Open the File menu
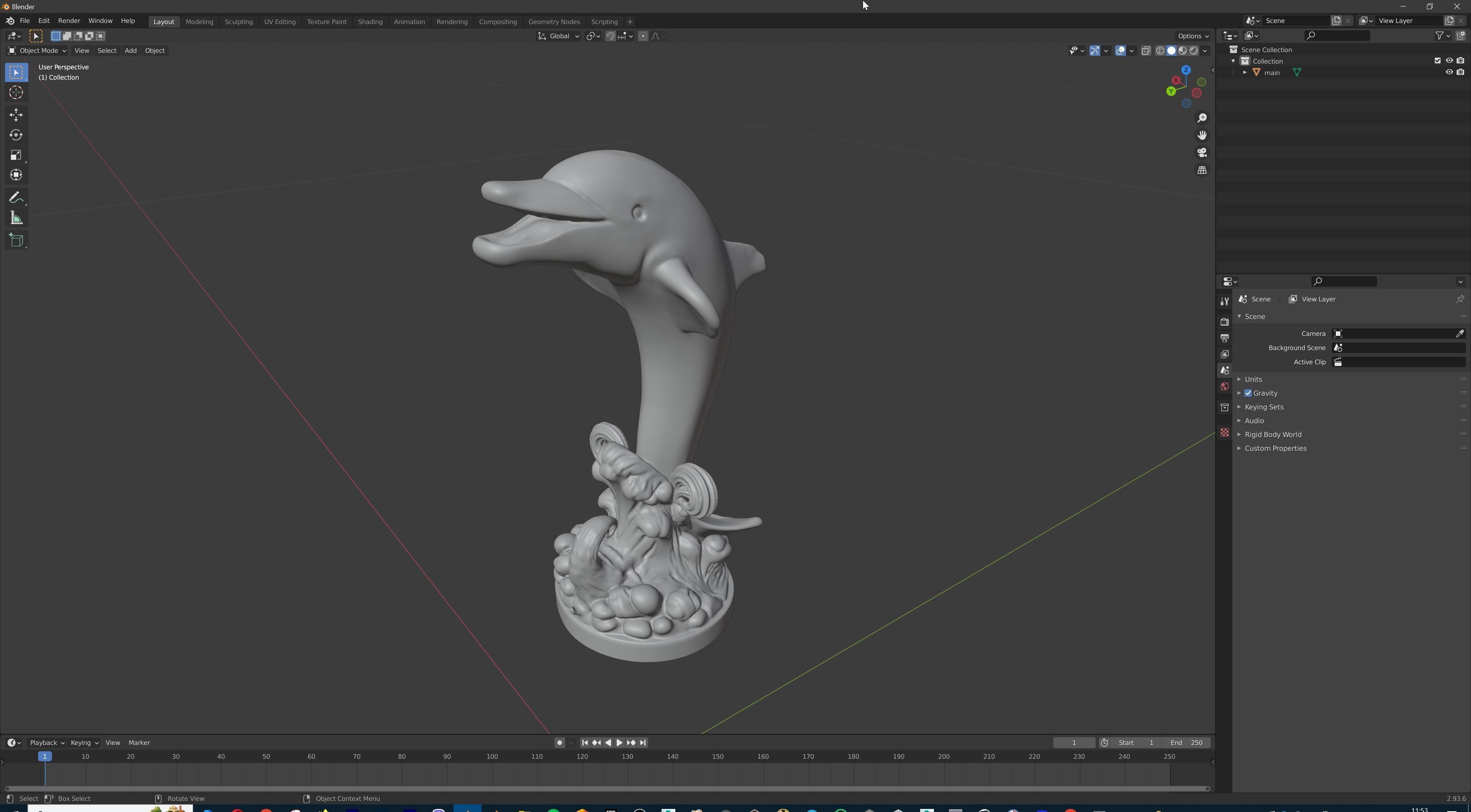 (25, 21)
